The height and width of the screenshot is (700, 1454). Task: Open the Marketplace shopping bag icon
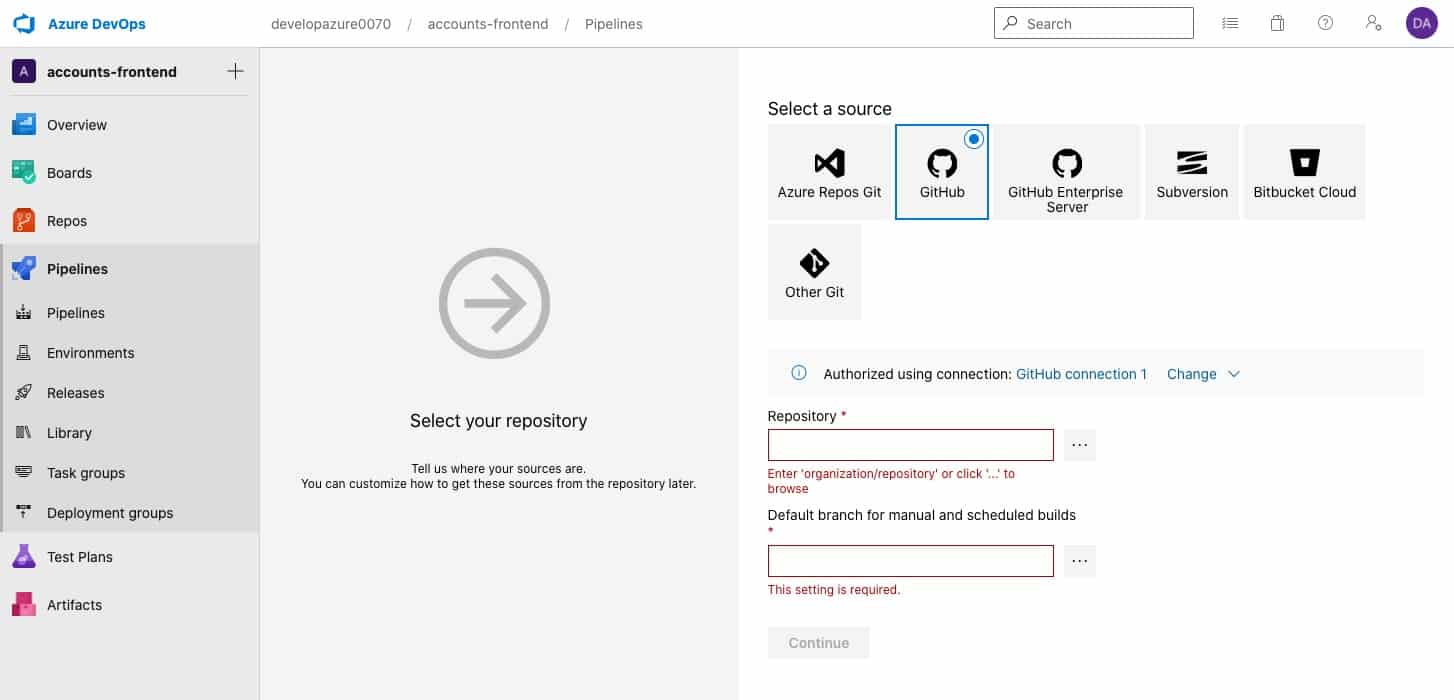1277,23
